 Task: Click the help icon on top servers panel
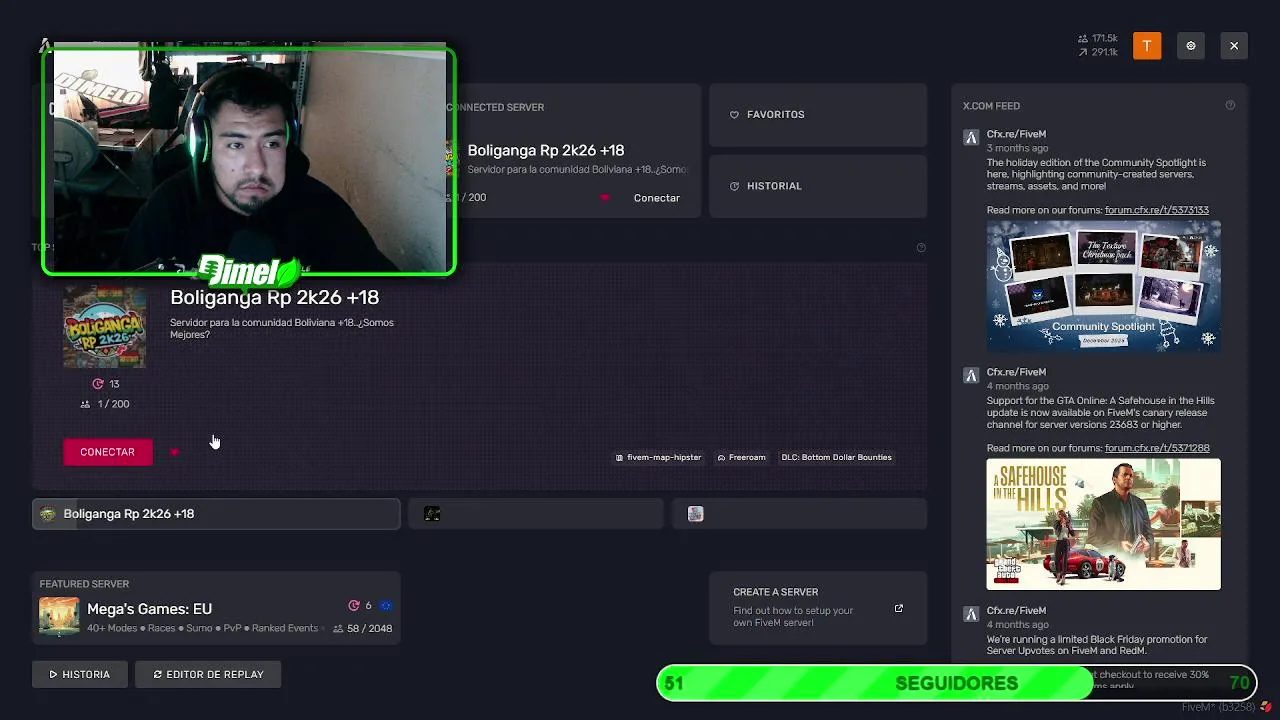pyautogui.click(x=921, y=247)
